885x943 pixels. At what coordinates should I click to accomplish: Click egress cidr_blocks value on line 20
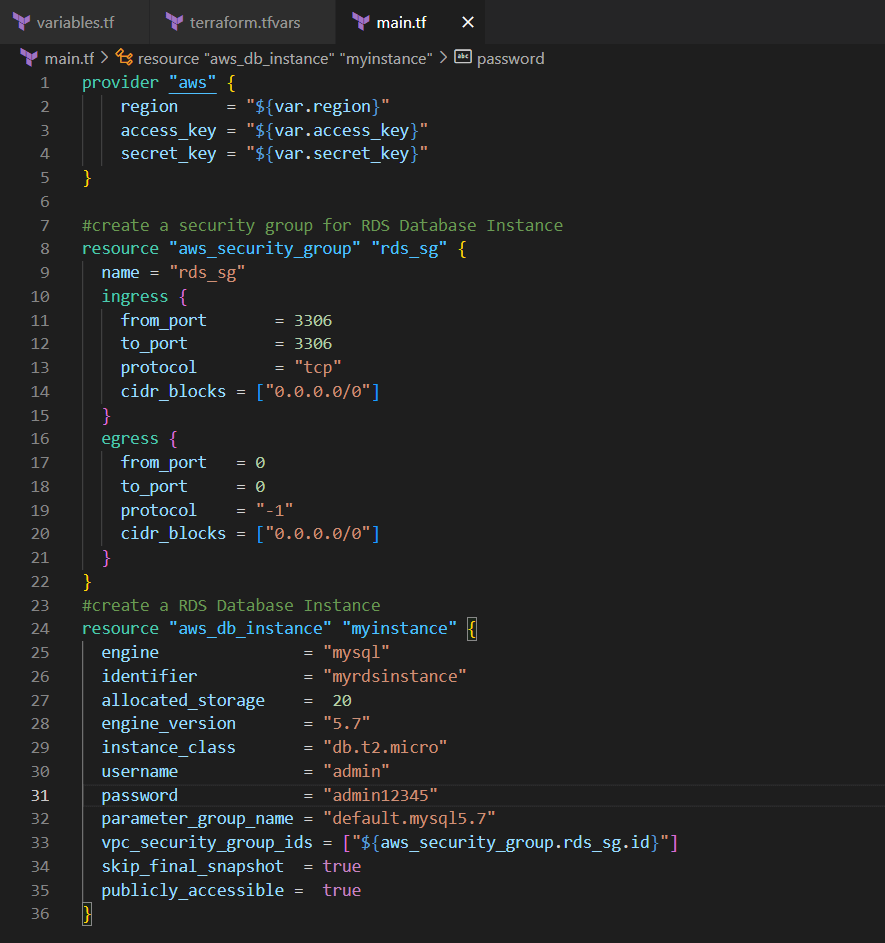coord(317,533)
